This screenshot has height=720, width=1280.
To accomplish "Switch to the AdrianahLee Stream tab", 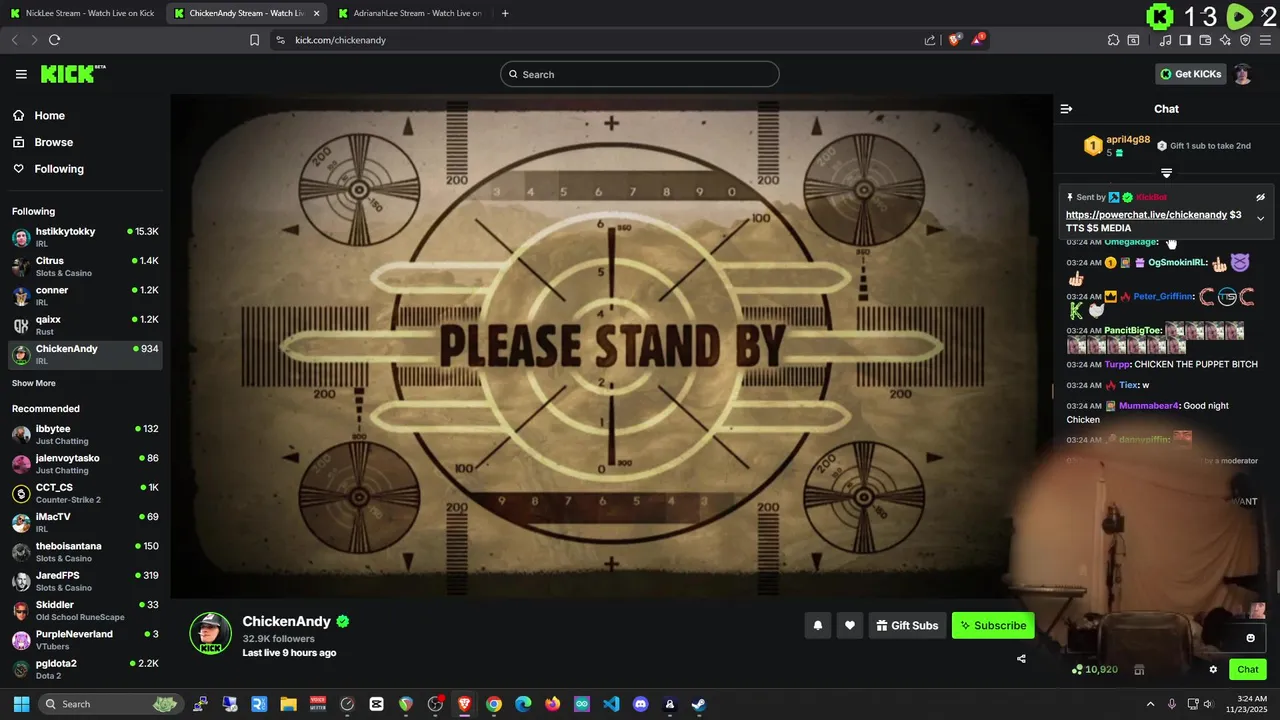I will point(410,13).
